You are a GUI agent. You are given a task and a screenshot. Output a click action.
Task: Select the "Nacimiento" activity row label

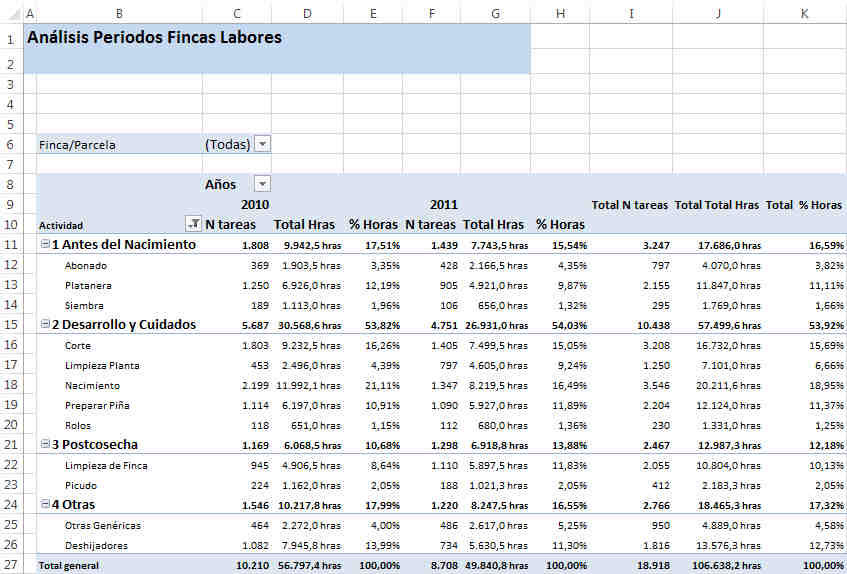(92, 386)
